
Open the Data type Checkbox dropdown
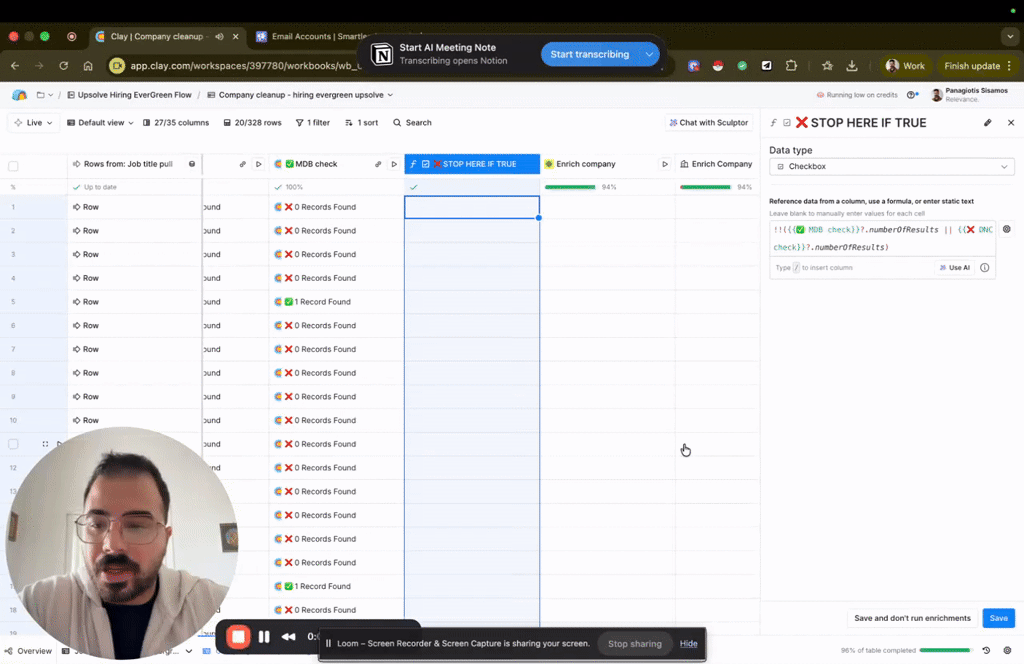(891, 167)
